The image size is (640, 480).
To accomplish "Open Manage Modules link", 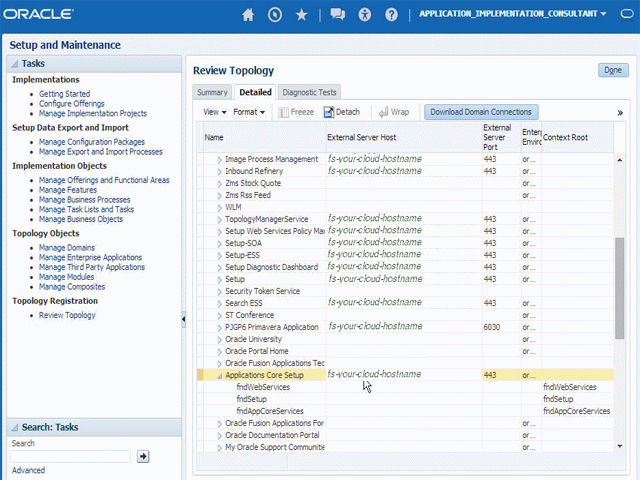I will pos(67,277).
